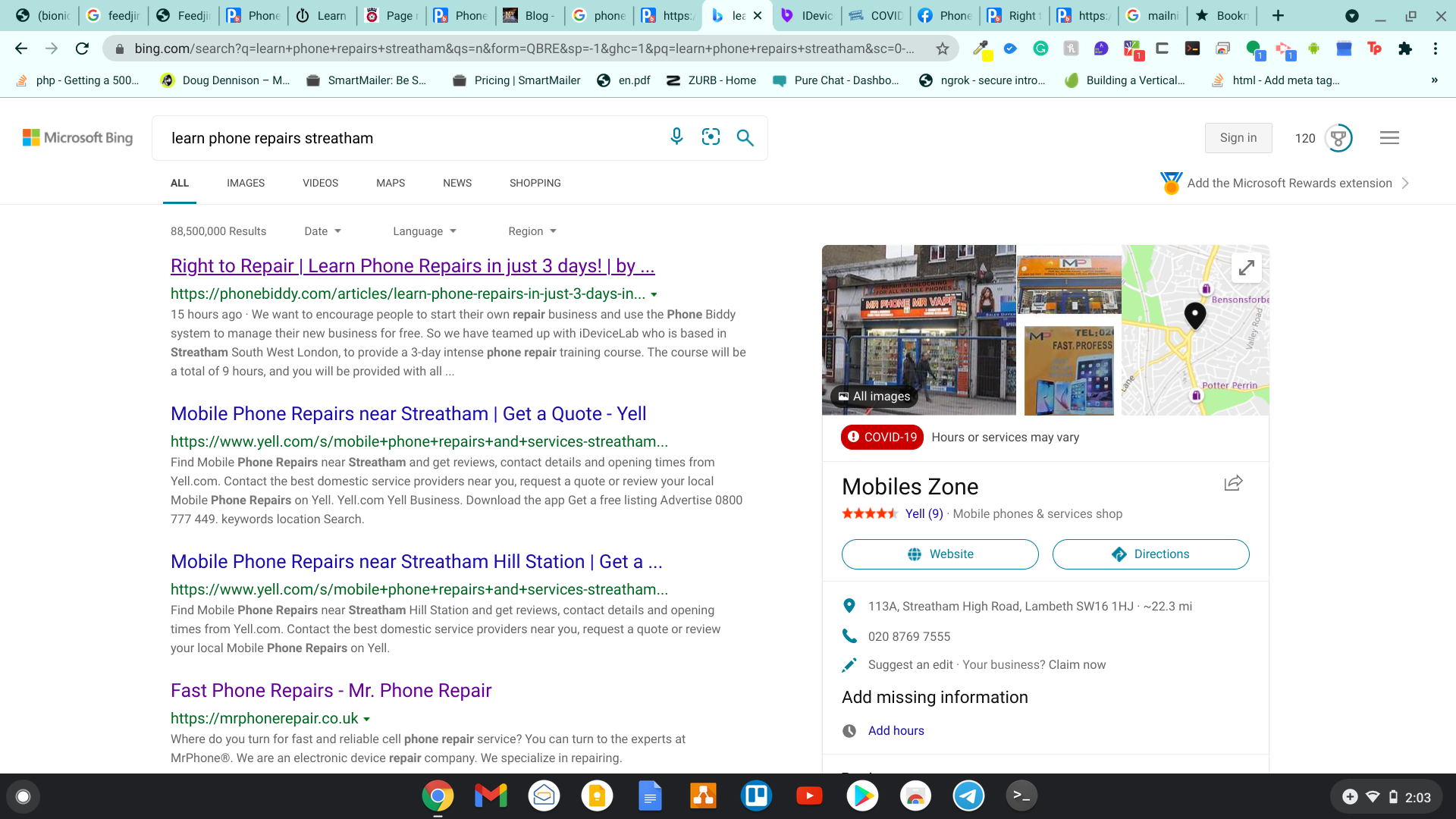Screen dimensions: 1456x819
Task: Open Google Docs from the shelf
Action: pyautogui.click(x=650, y=795)
